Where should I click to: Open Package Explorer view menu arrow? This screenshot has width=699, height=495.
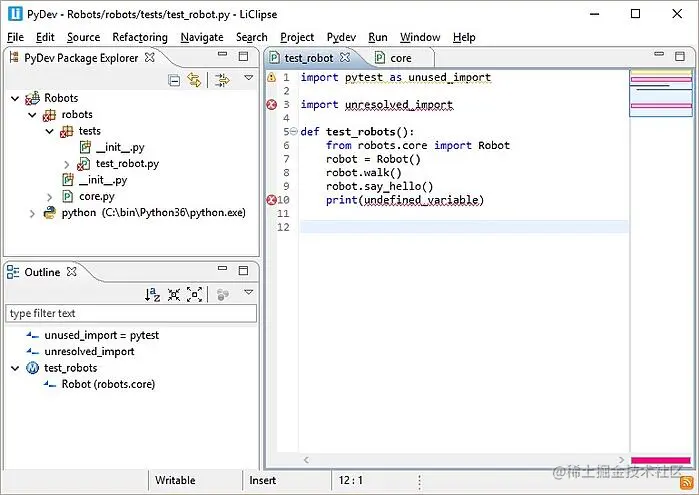point(249,78)
